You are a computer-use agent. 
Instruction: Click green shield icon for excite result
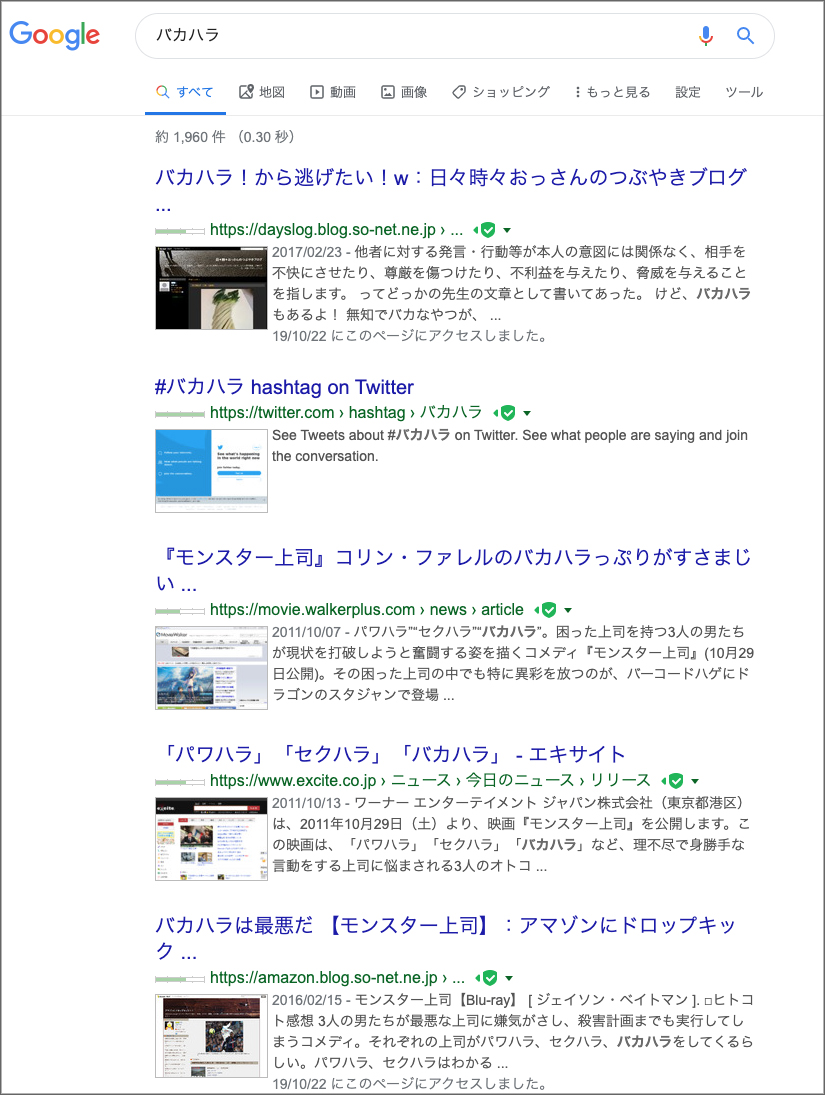coord(676,781)
